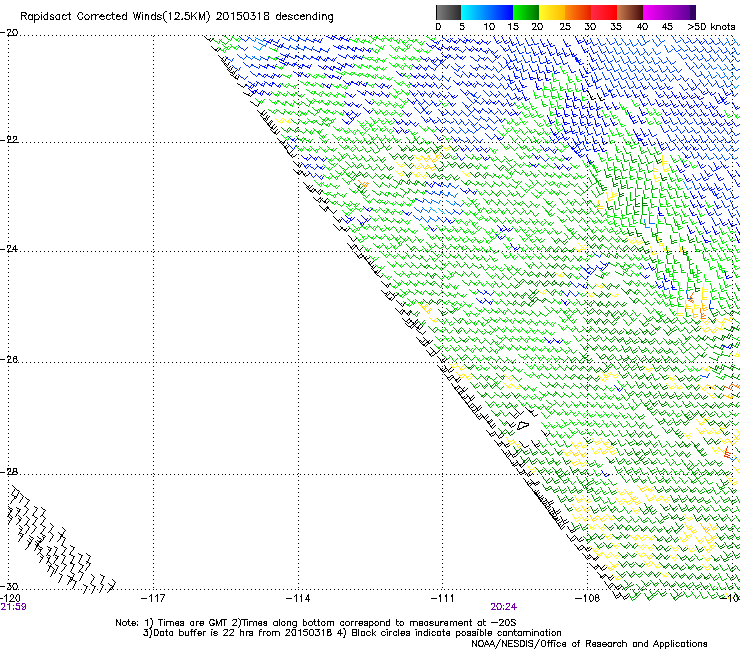Screen dimensions: 740x650
Task: Click the Rapidscat Corrected Winds title text
Action: (177, 17)
